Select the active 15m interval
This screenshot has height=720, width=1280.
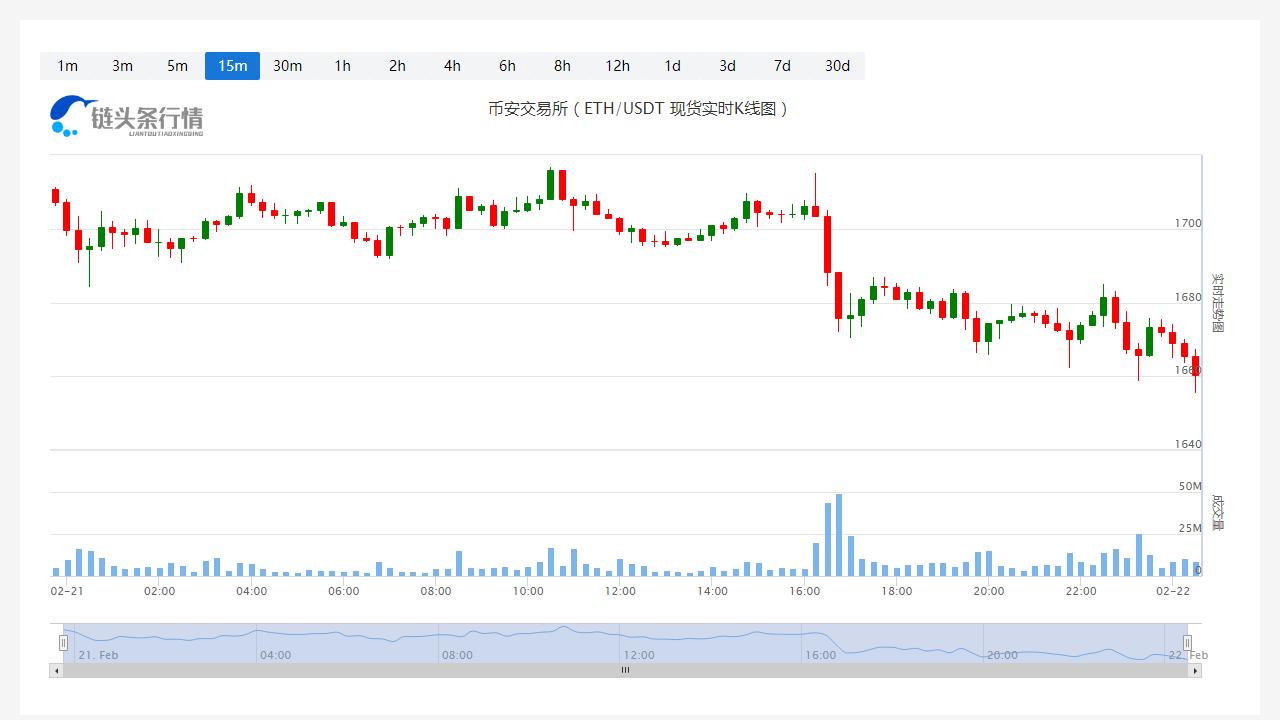[x=232, y=66]
